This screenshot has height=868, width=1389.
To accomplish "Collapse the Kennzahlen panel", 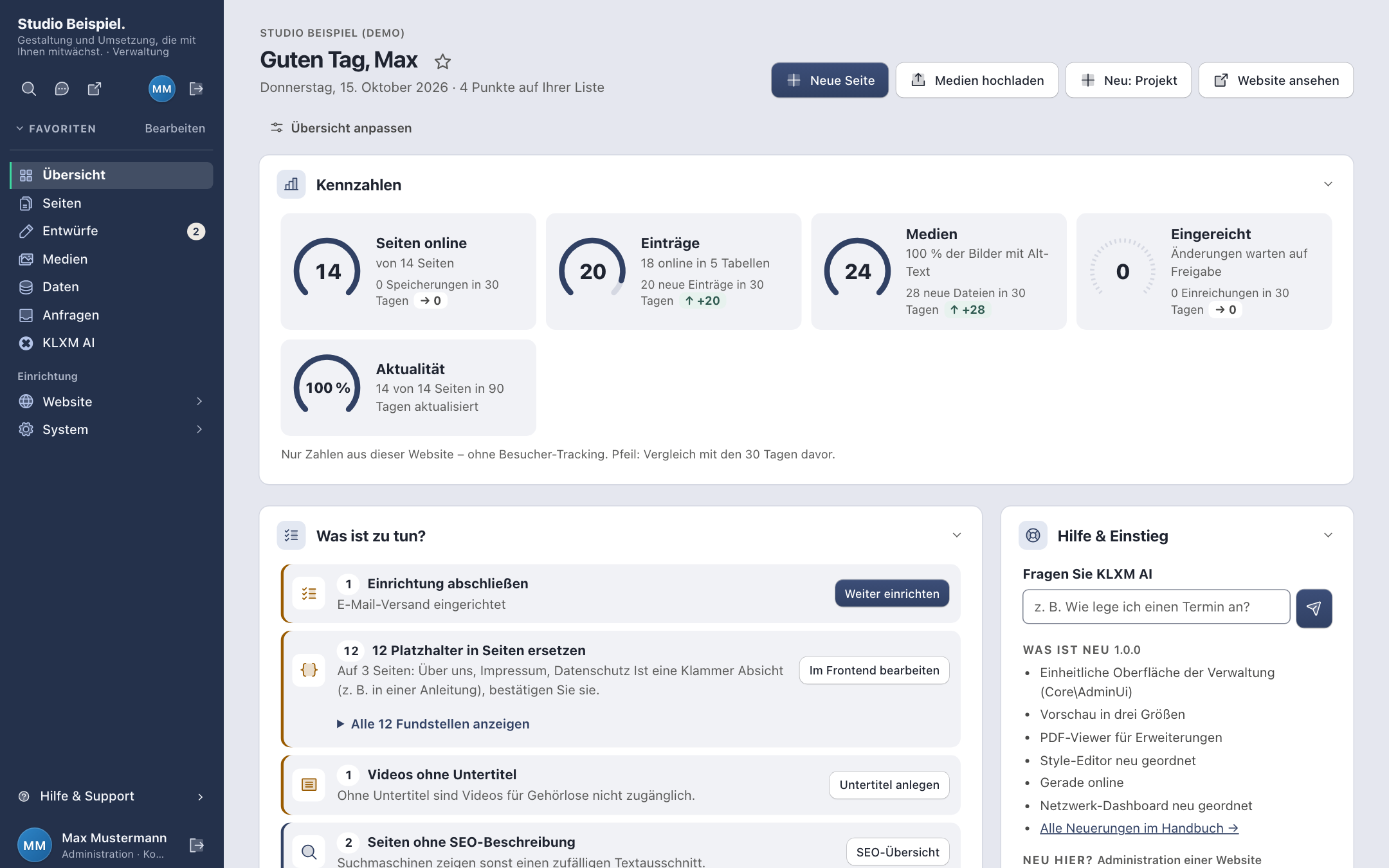I will [1328, 185].
